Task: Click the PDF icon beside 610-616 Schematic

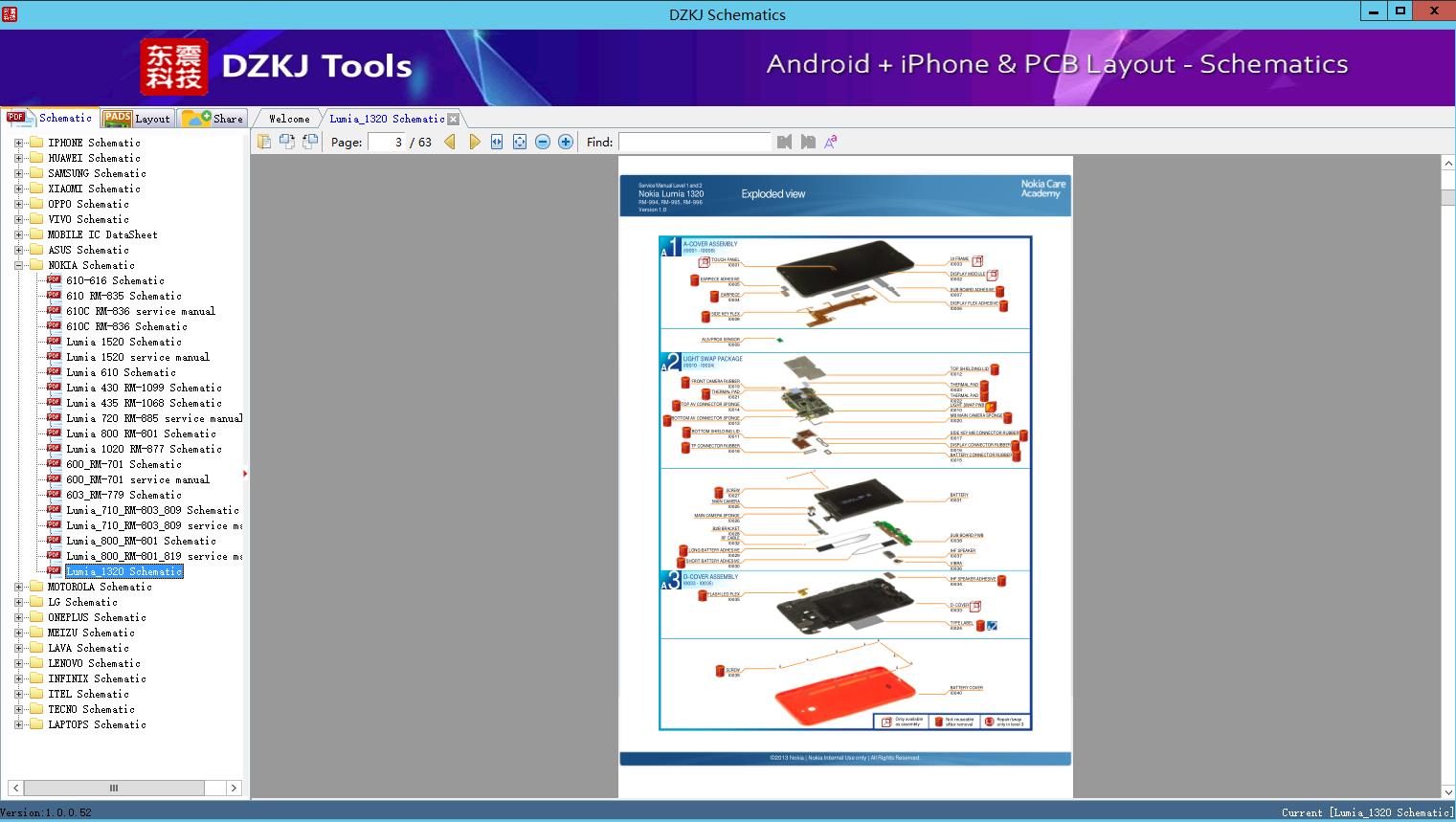Action: [54, 279]
